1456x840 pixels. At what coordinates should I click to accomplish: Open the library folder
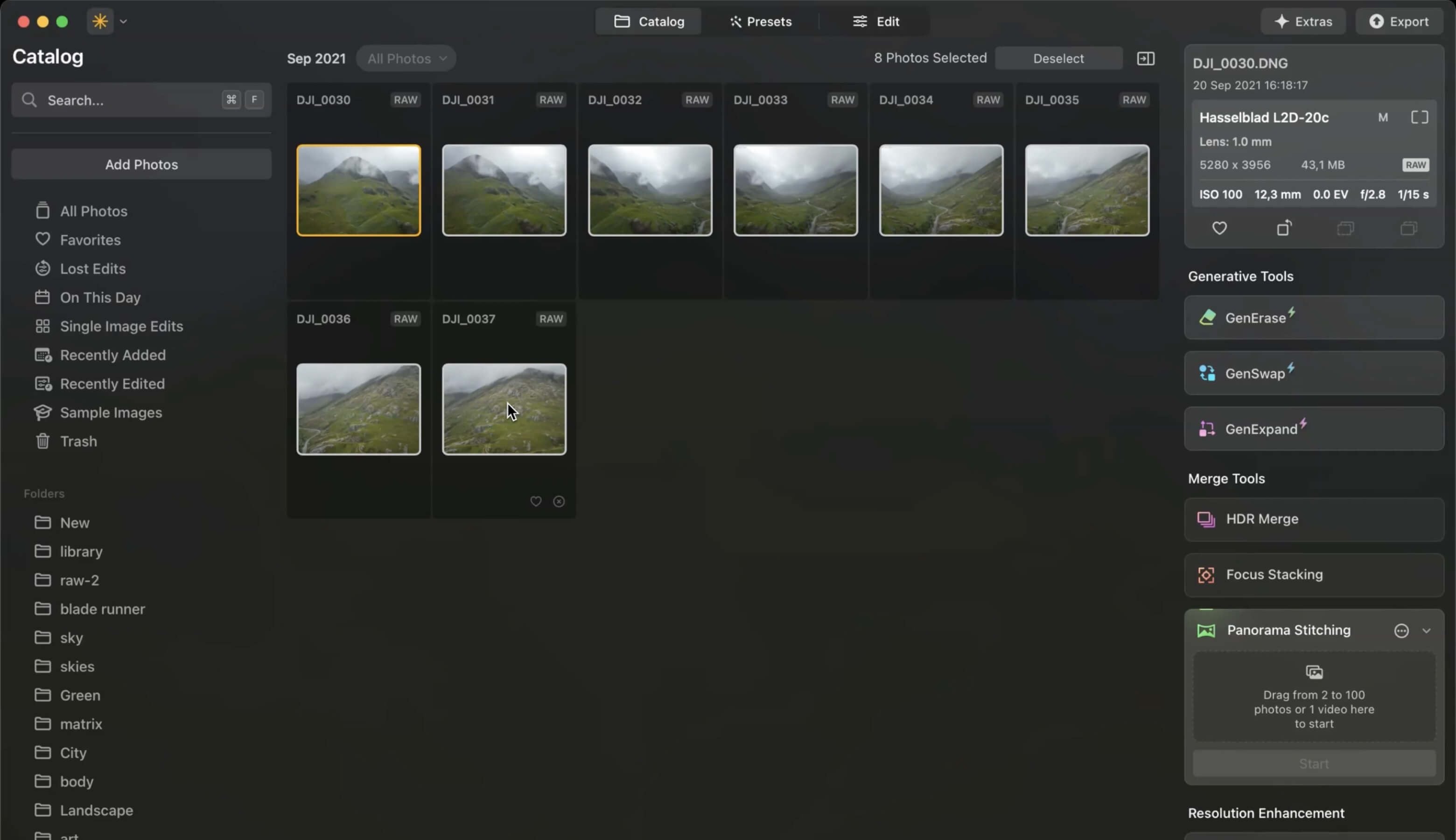click(x=81, y=552)
